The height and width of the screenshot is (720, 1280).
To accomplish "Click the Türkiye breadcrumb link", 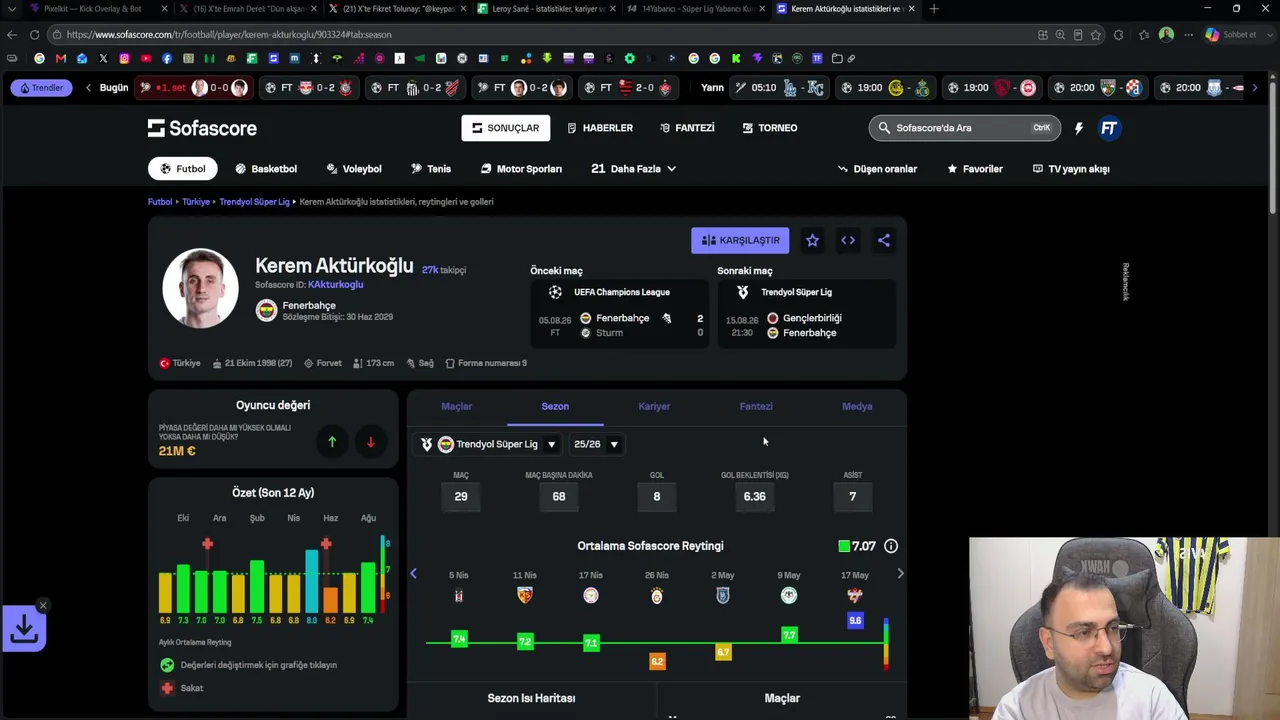I will [x=196, y=202].
